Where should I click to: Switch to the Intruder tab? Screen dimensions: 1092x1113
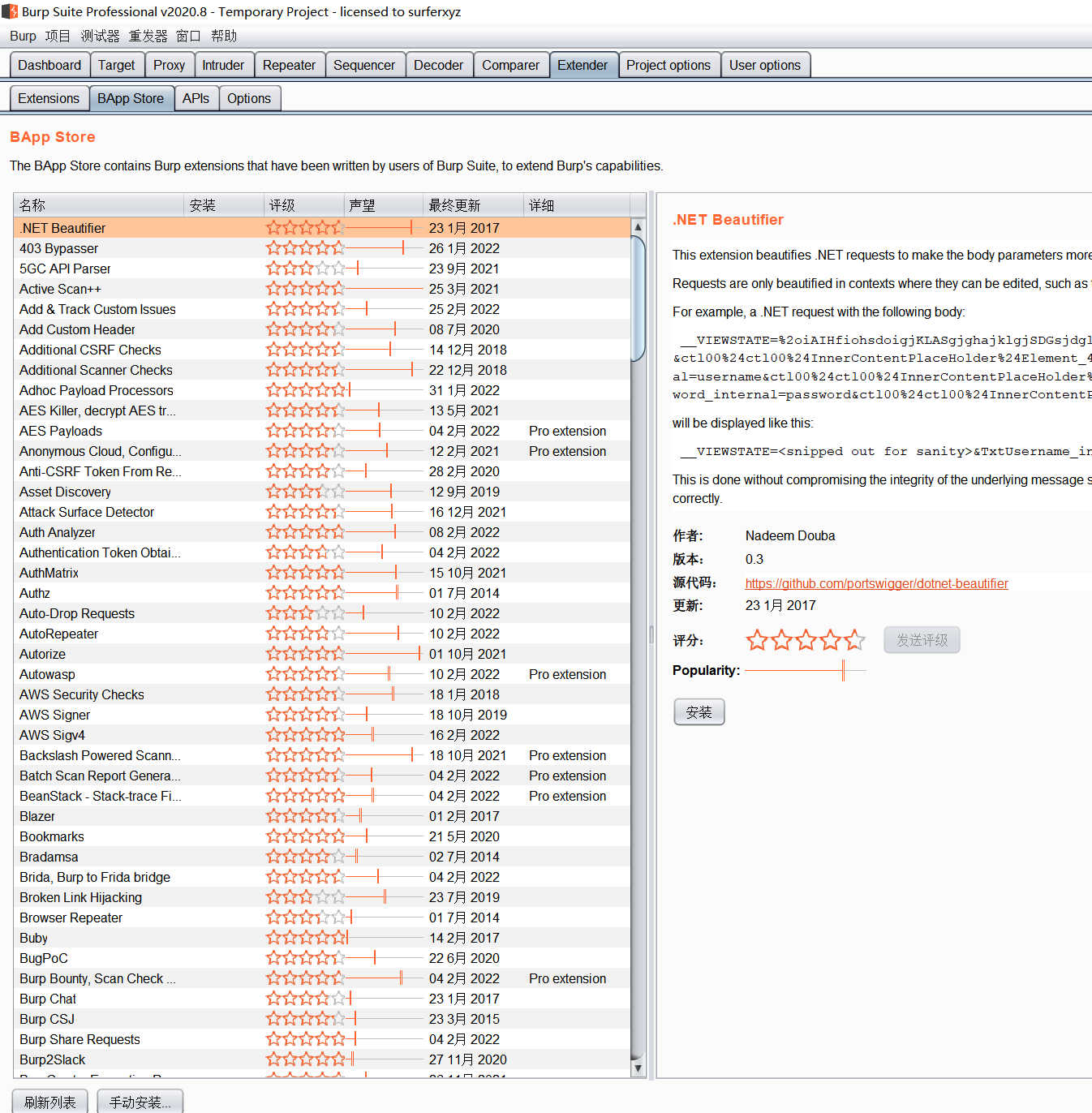click(x=223, y=65)
